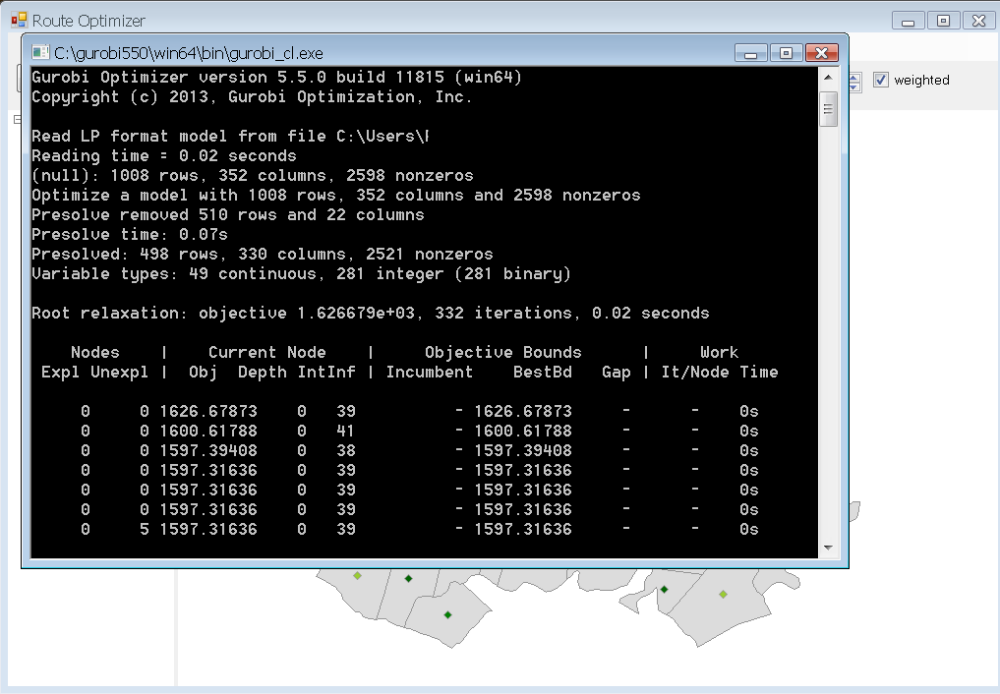Viewport: 1000px width, 694px height.
Task: Click the 'Reading time = 0.02 seconds' line
Action: (x=164, y=156)
